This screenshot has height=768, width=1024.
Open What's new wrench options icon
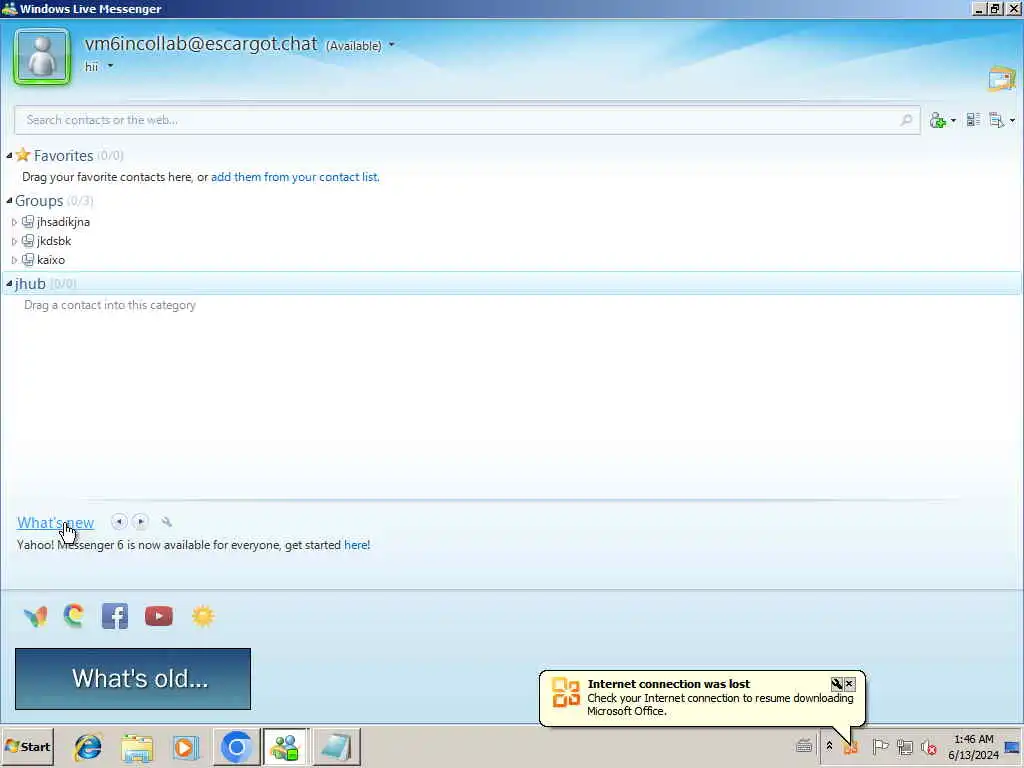(x=167, y=522)
